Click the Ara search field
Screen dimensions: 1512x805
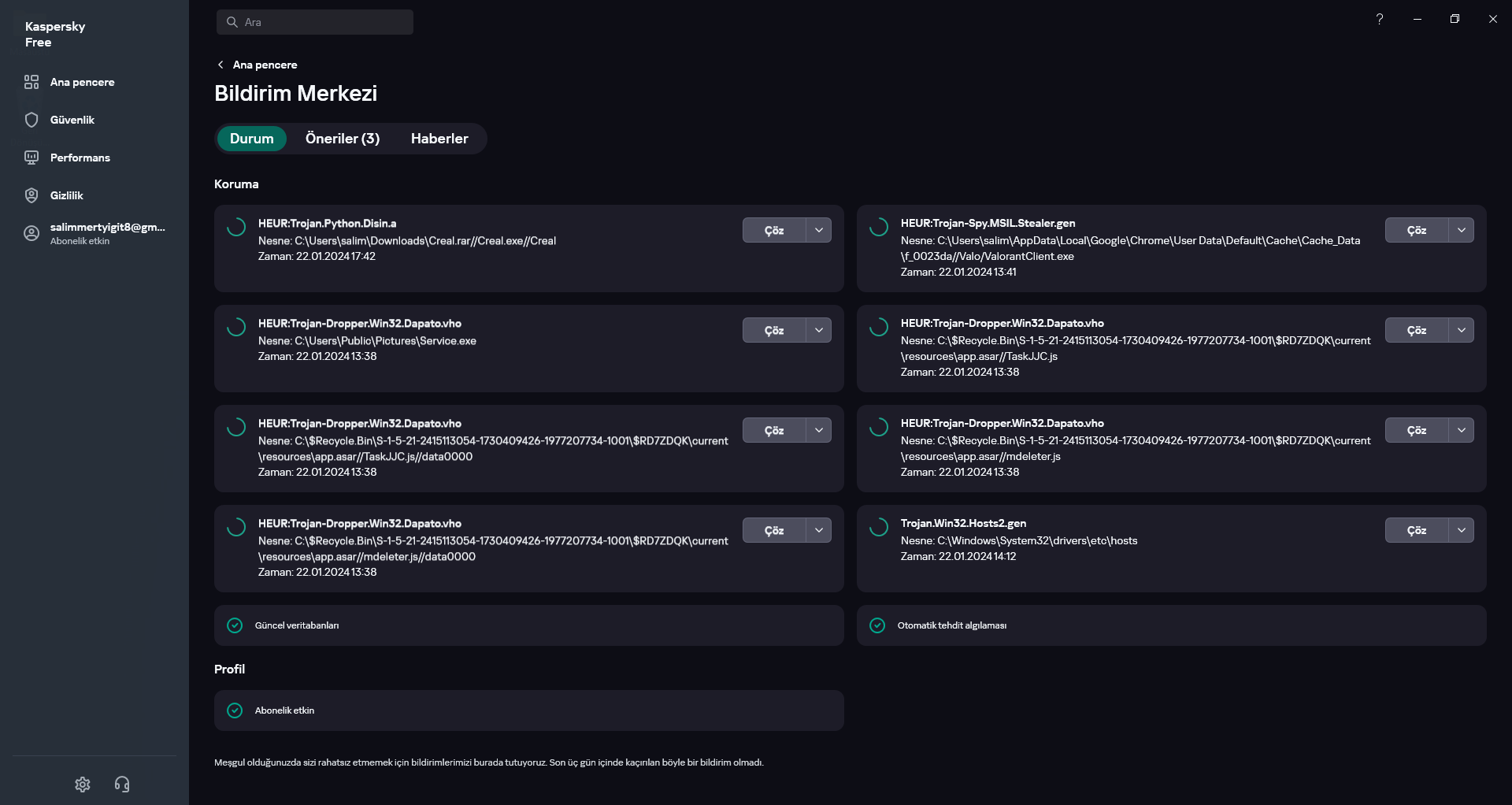[315, 22]
